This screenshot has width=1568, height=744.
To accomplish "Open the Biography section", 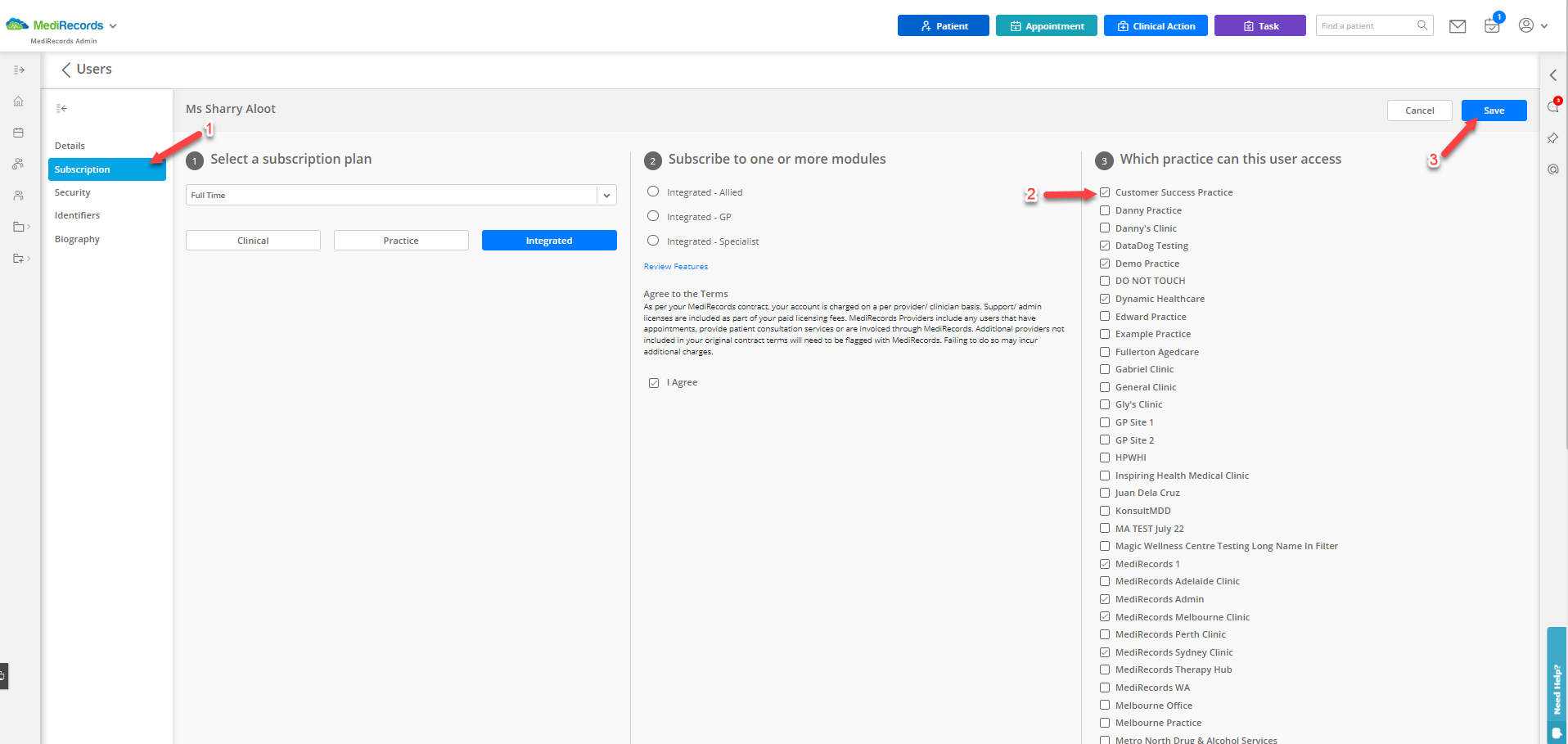I will coord(77,239).
